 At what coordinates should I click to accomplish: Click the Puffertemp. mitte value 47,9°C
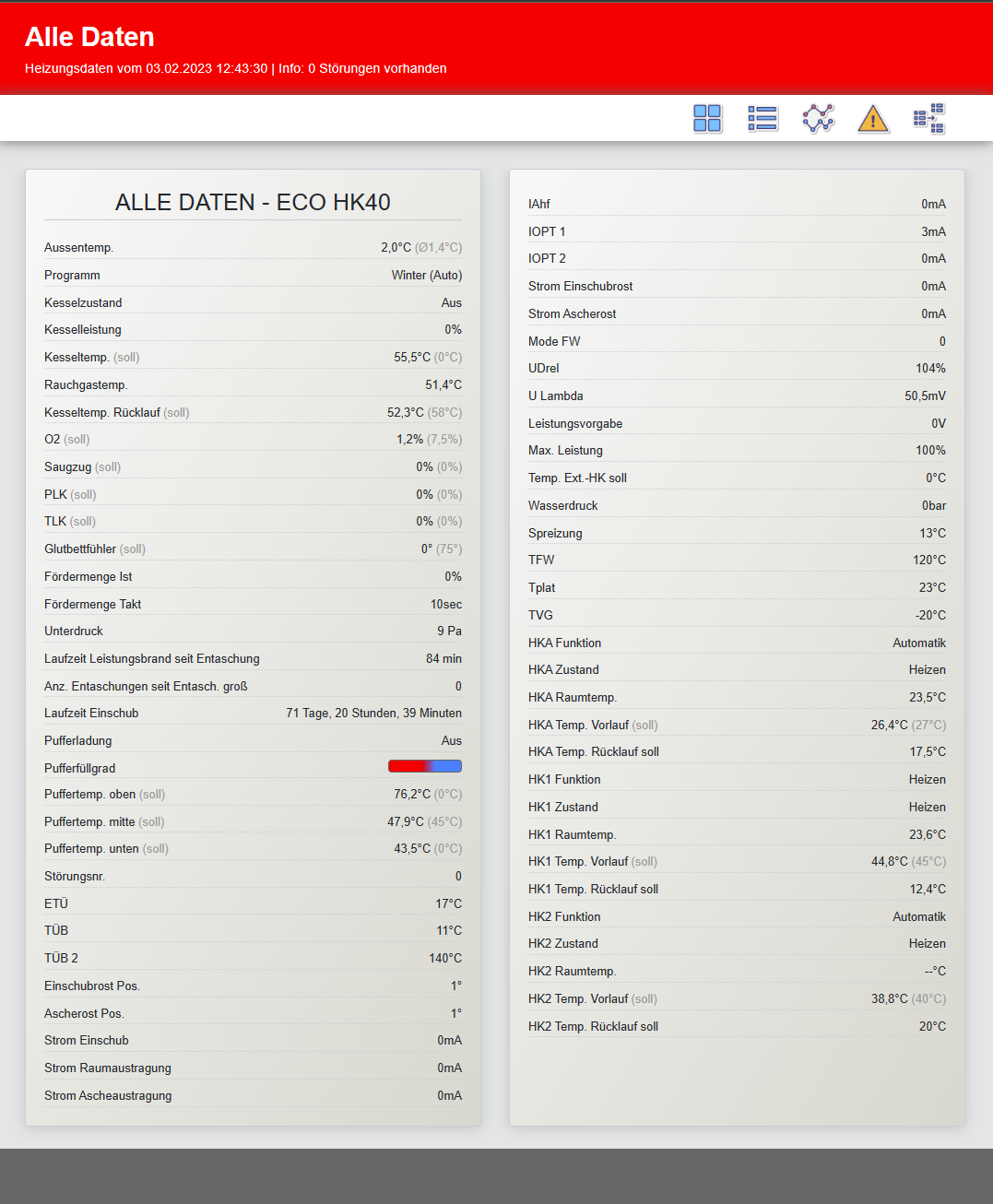(406, 821)
